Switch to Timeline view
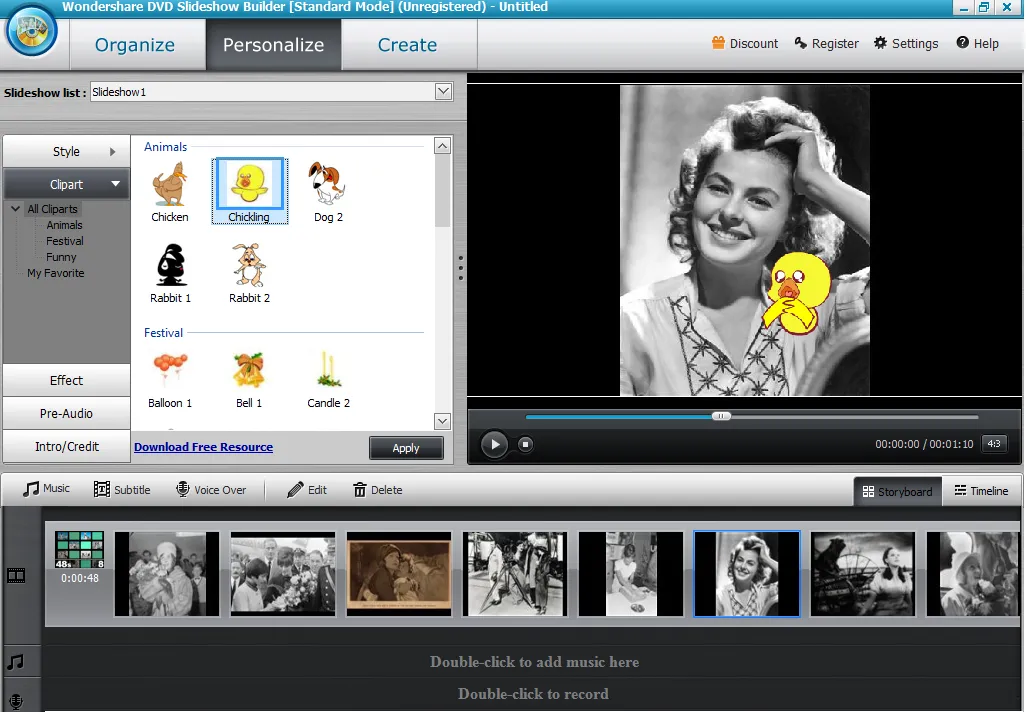 coord(981,490)
